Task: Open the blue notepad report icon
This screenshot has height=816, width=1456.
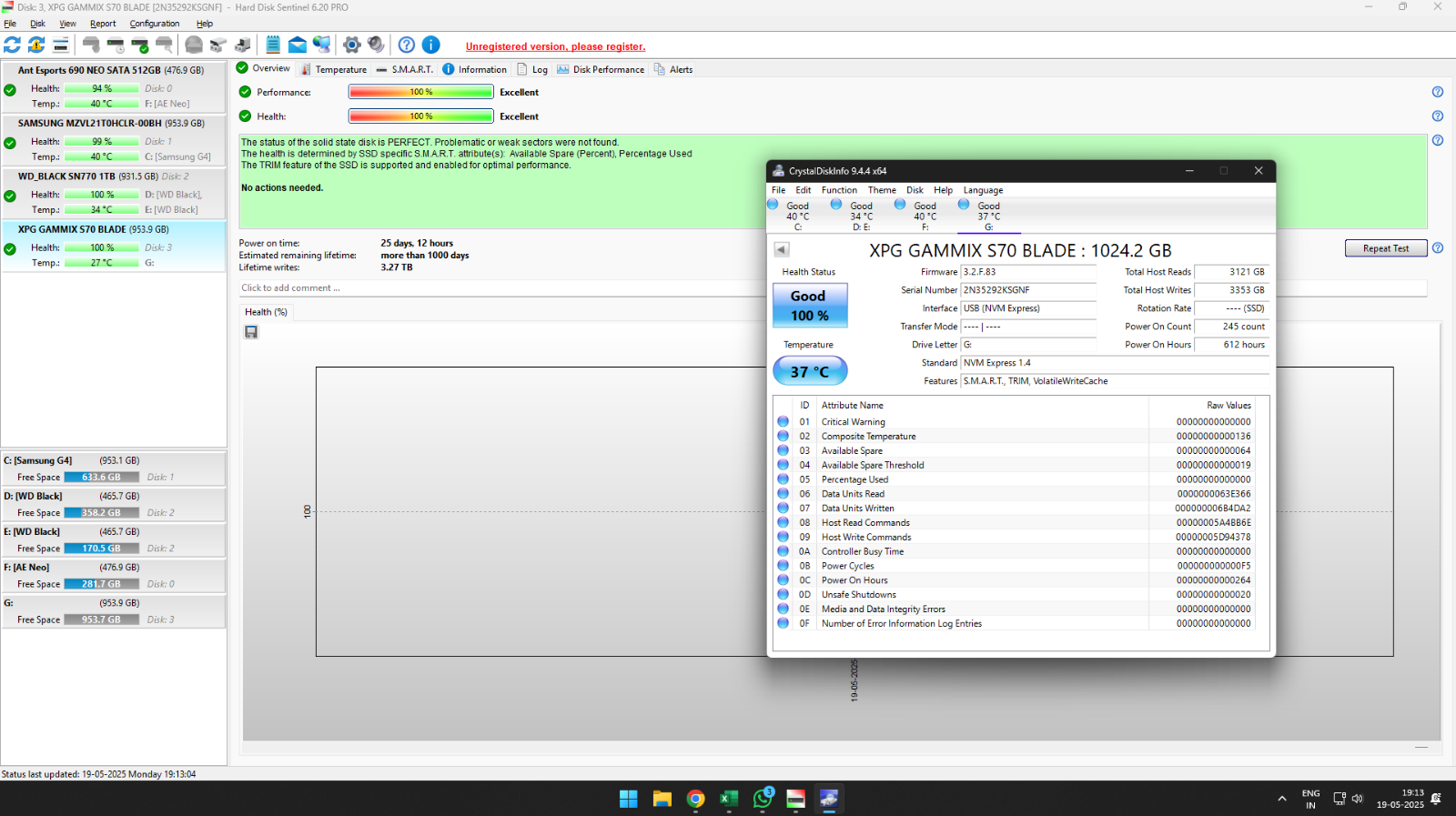Action: [x=272, y=45]
